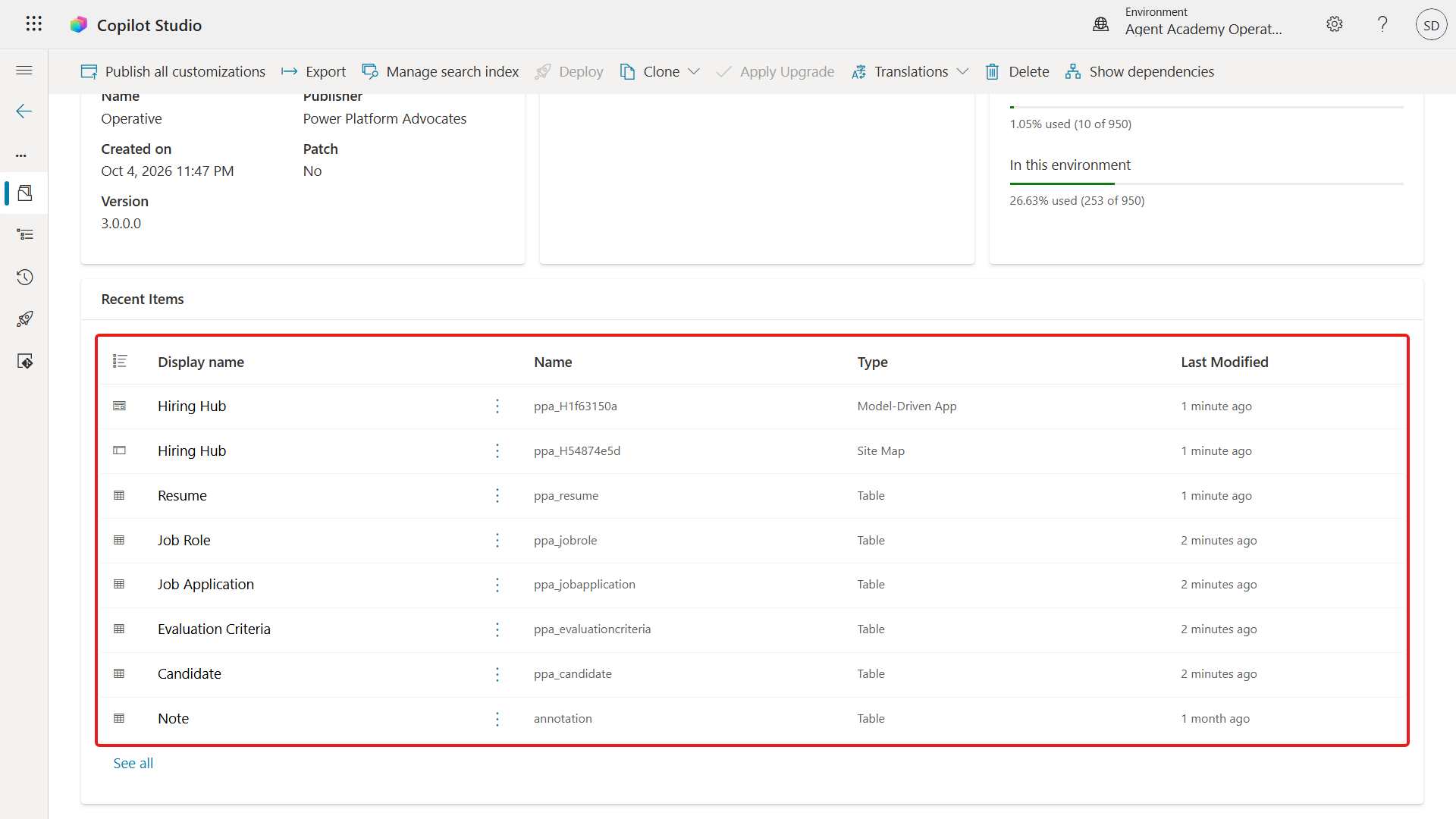Open more options for Hiring Hub Model-Driven App

[497, 406]
